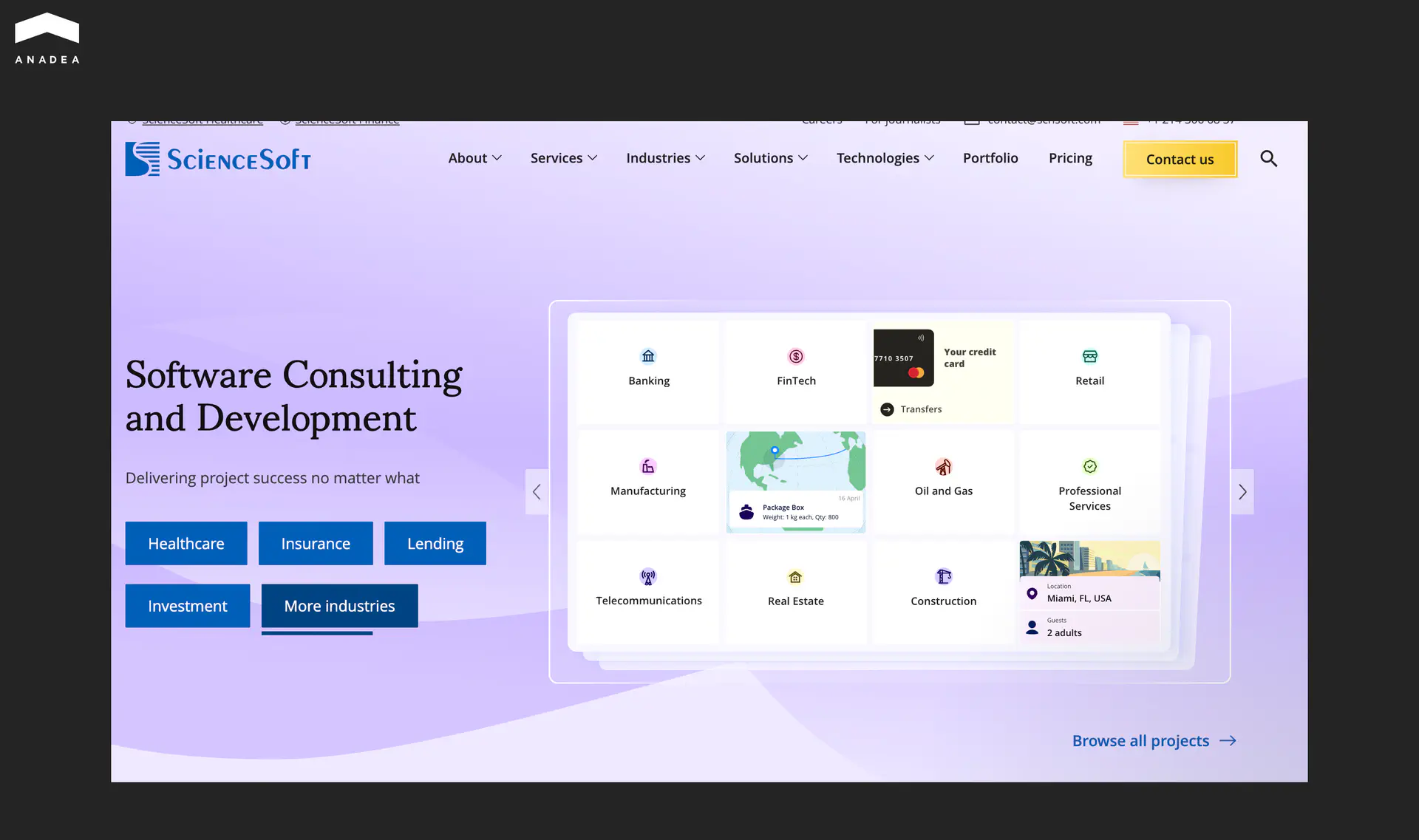Click the Real Estate house icon
This screenshot has width=1419, height=840.
[795, 577]
